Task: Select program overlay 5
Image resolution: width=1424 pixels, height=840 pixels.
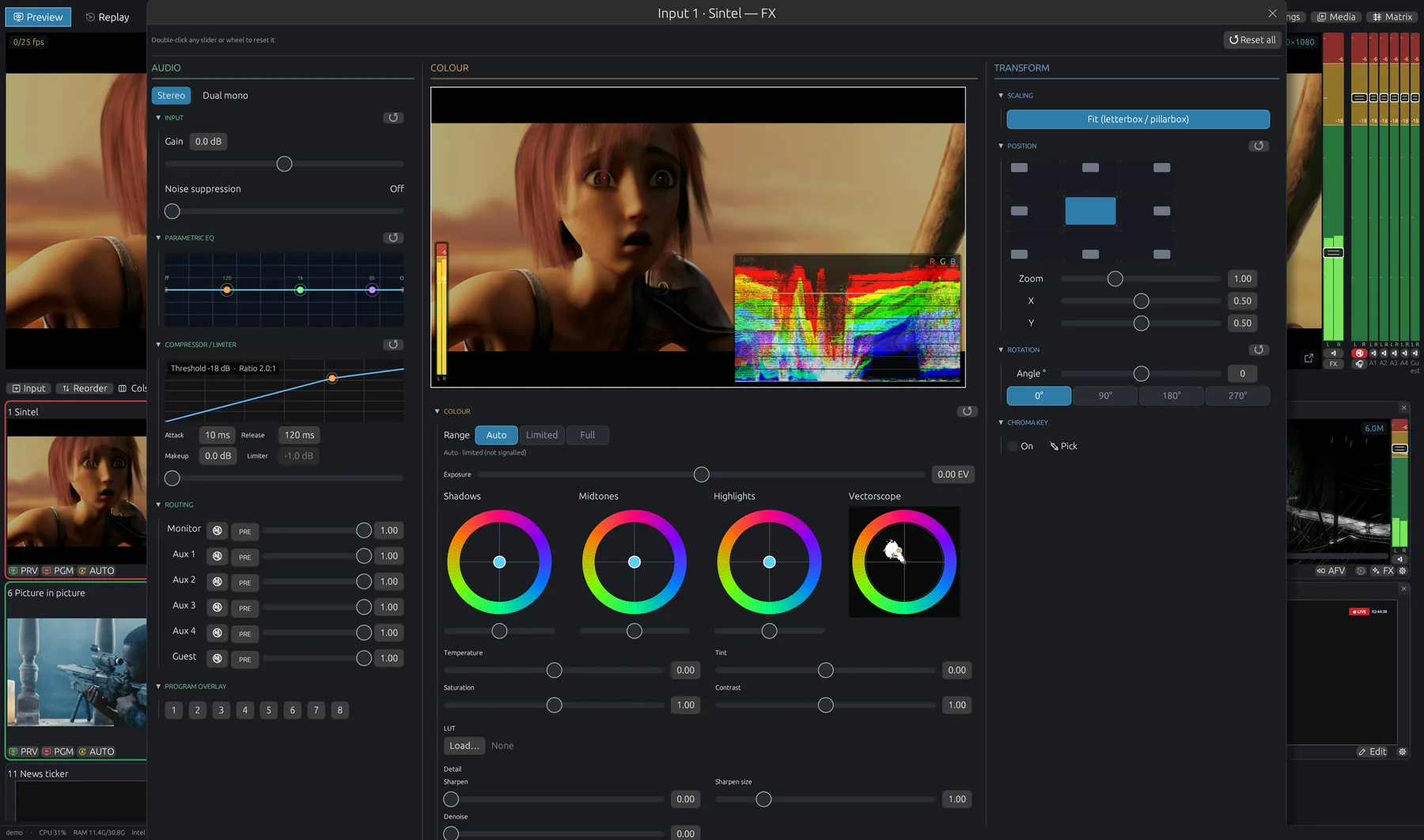Action: pyautogui.click(x=269, y=710)
